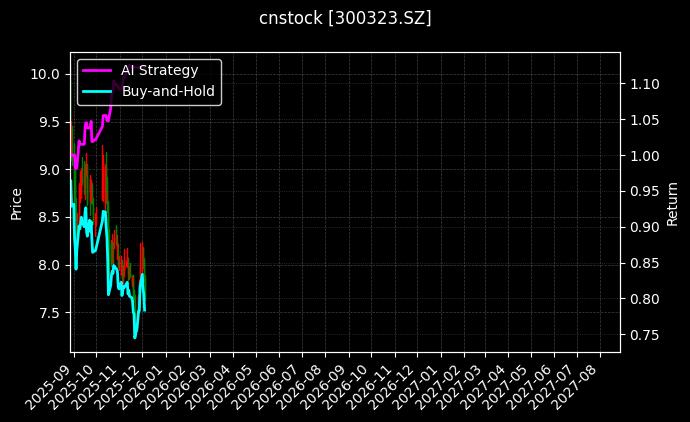Click the cyan Buy-and-Hold legend line
This screenshot has width=690, height=422.
point(98,90)
